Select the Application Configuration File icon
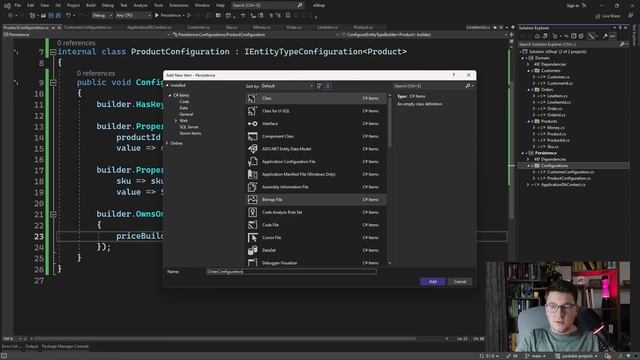The height and width of the screenshot is (360, 640). (x=253, y=162)
